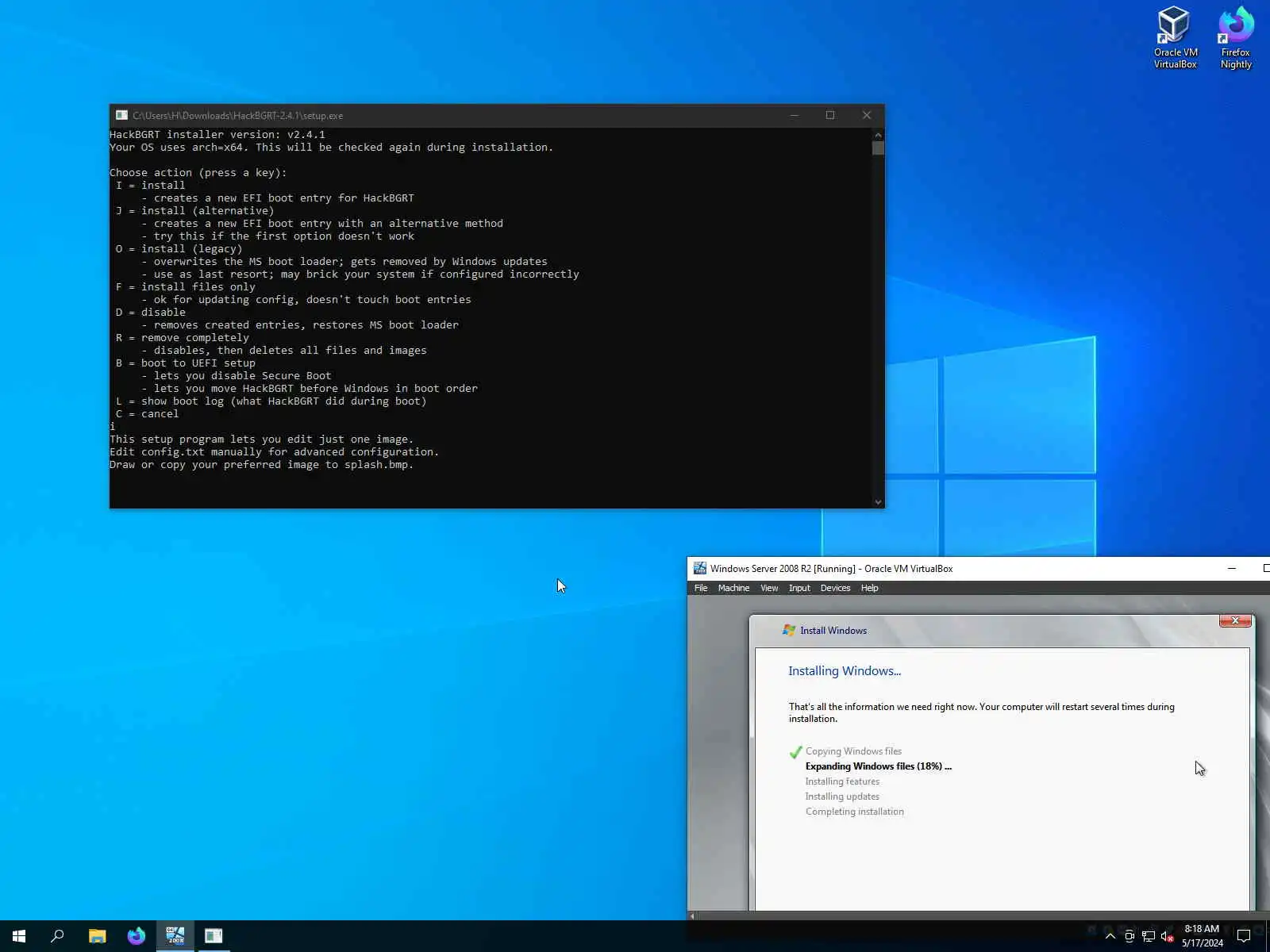1270x952 pixels.
Task: Click "Edit config.txt manually for advanced configuration."
Action: tap(275, 452)
